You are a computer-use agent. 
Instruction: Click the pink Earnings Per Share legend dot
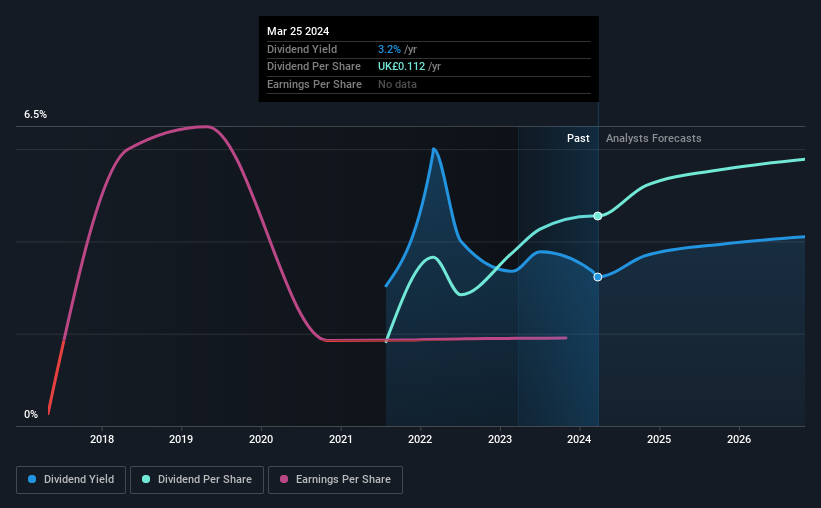pyautogui.click(x=284, y=479)
